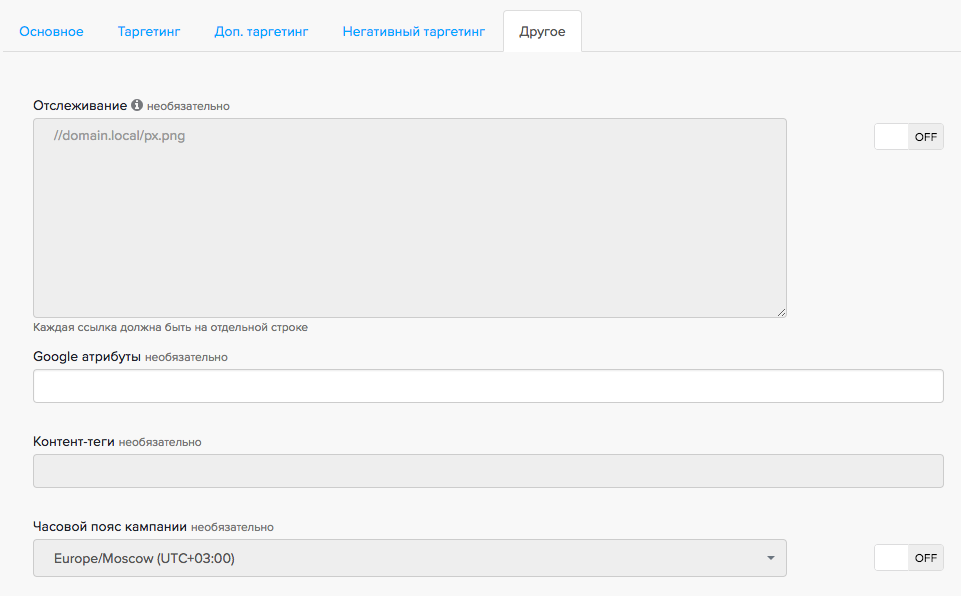
Task: Grab the resize handle of tracking textarea
Action: pos(781,312)
